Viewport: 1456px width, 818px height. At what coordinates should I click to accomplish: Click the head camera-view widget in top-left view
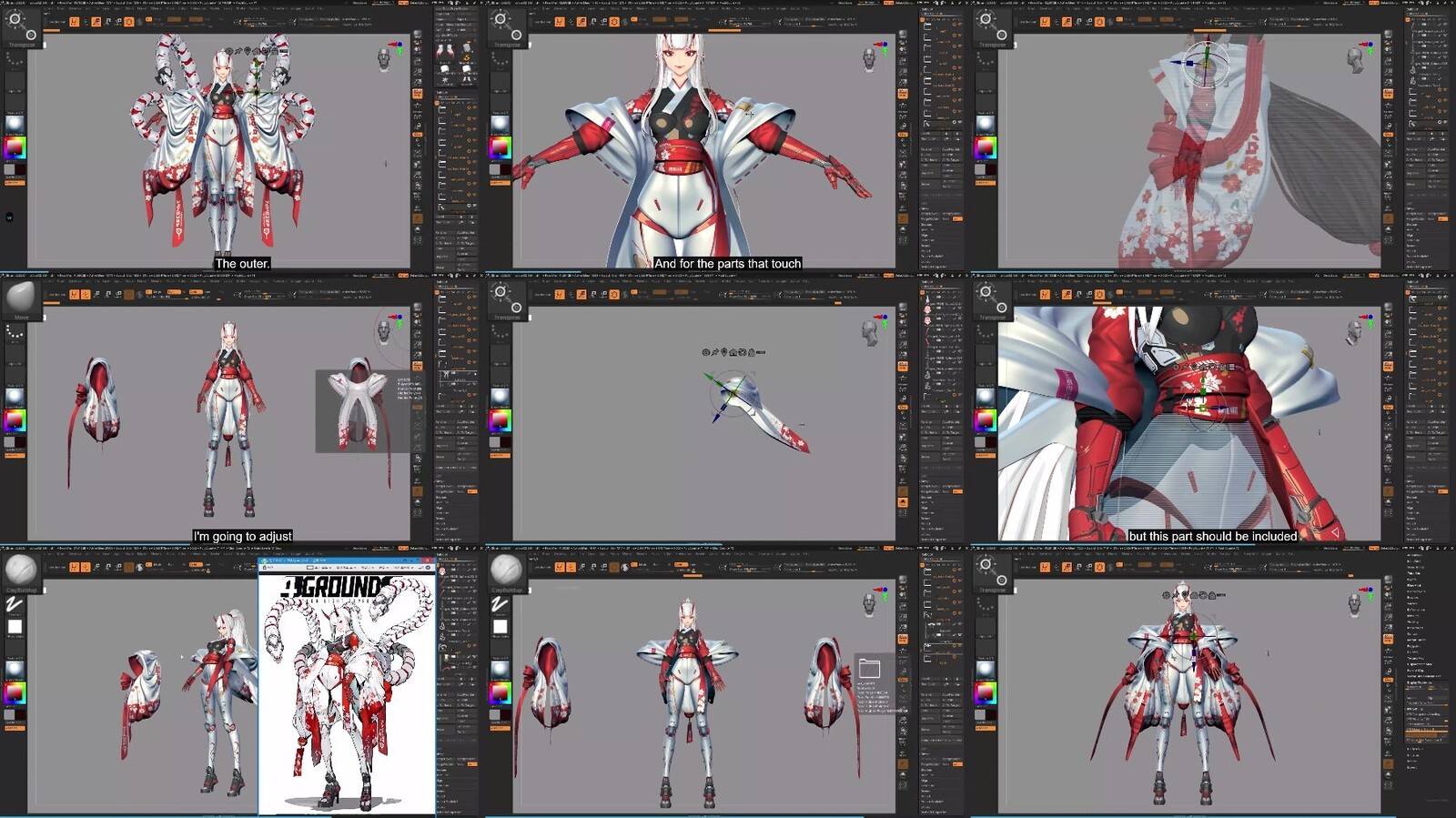383,61
